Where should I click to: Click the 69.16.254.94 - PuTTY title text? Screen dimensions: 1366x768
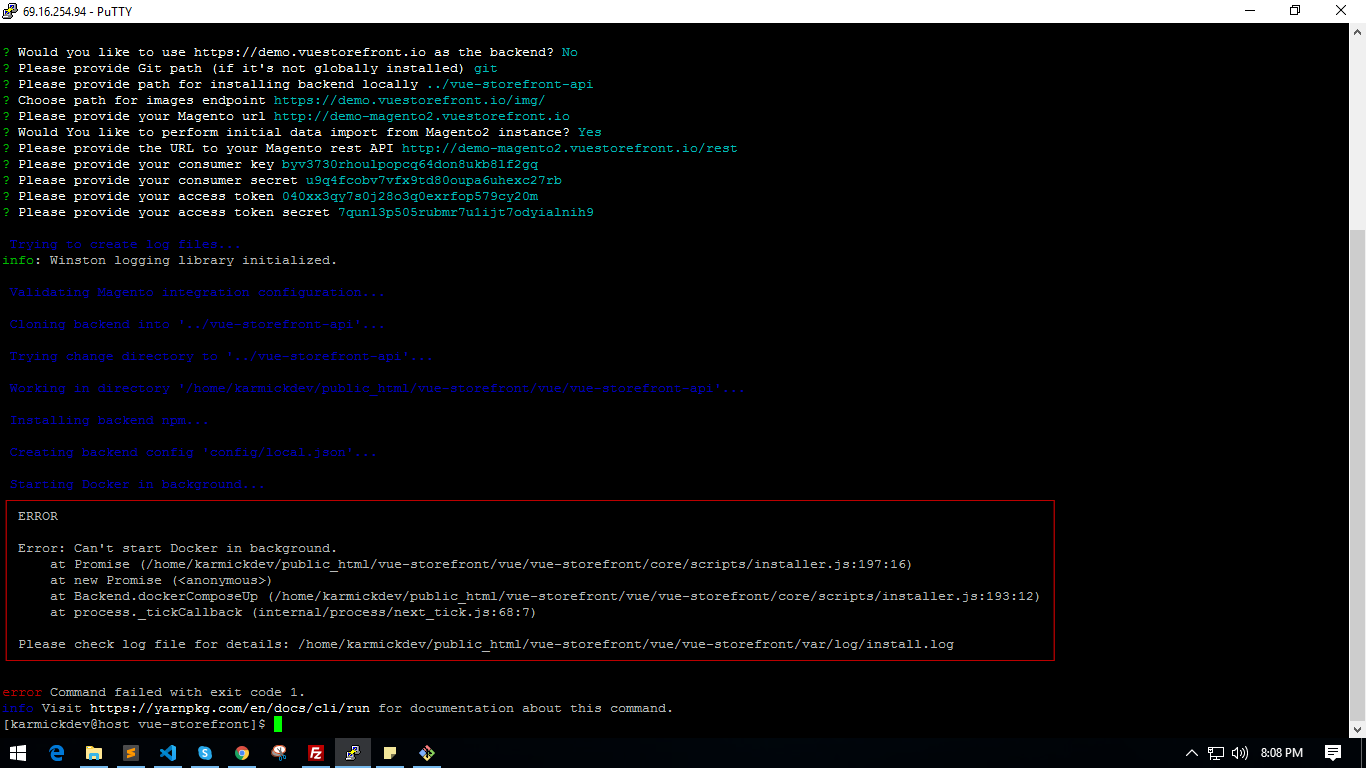coord(77,11)
